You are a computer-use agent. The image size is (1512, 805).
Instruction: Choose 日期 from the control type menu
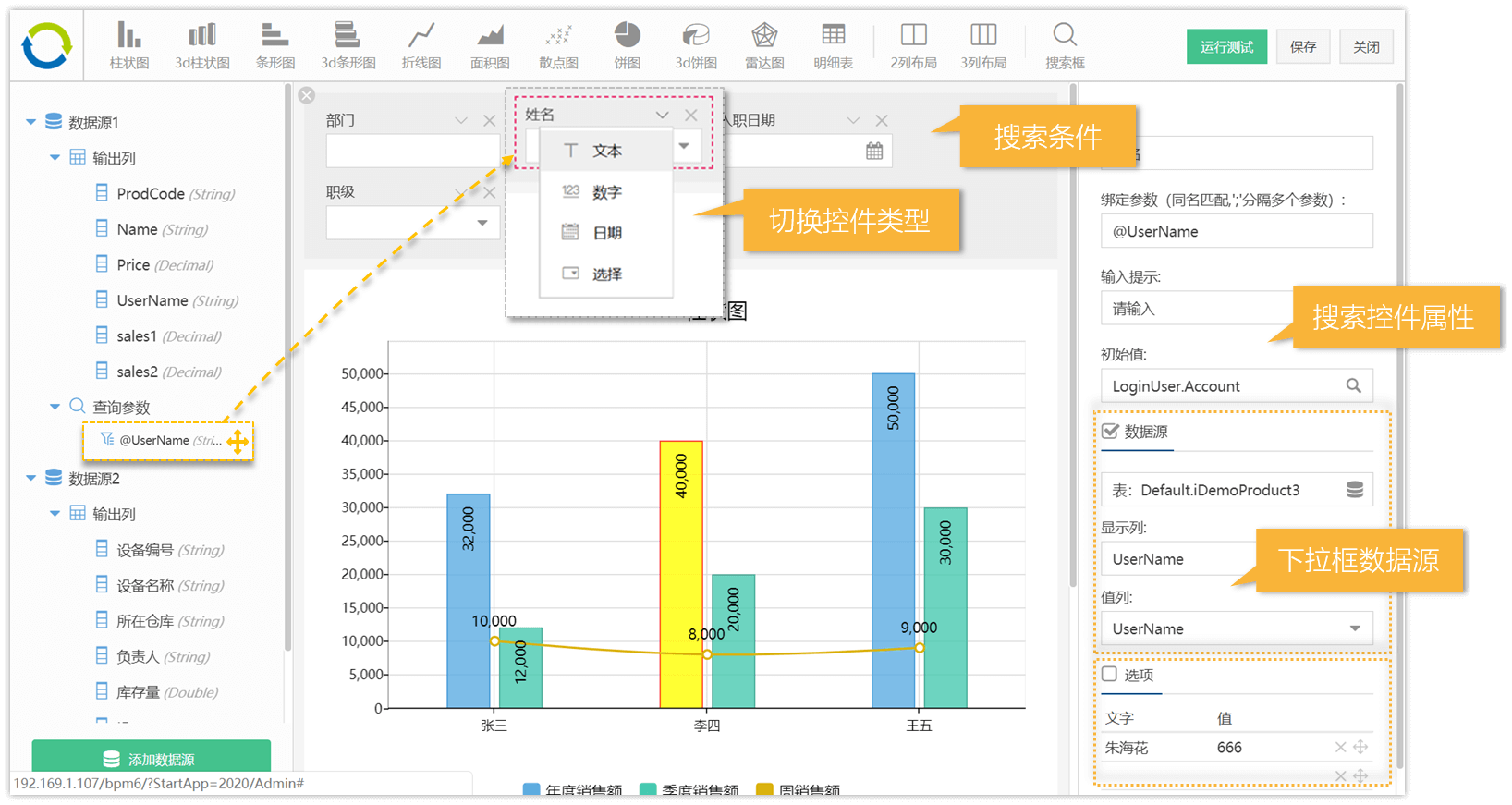(x=606, y=233)
